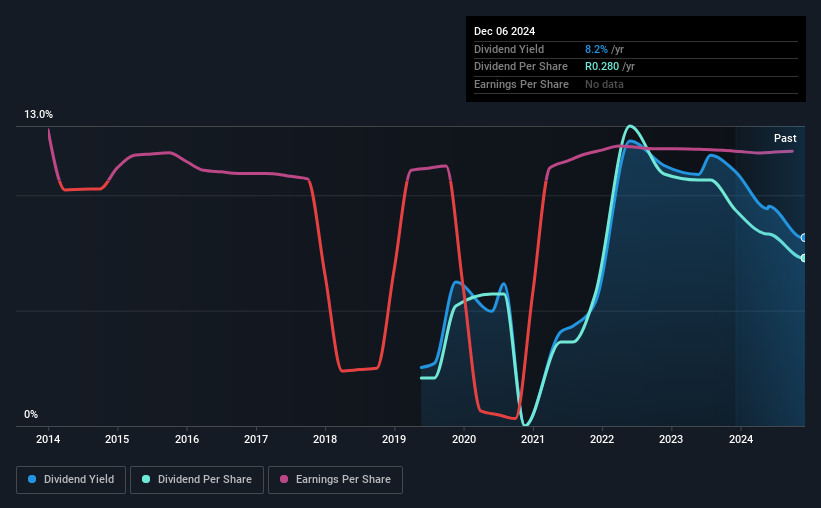This screenshot has height=508, width=821.
Task: Click the Past region label
Action: [785, 138]
